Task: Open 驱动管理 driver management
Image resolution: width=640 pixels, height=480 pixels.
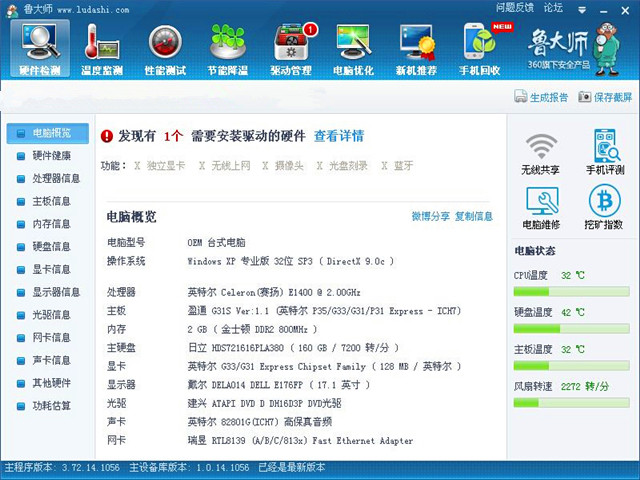Action: click(x=291, y=50)
